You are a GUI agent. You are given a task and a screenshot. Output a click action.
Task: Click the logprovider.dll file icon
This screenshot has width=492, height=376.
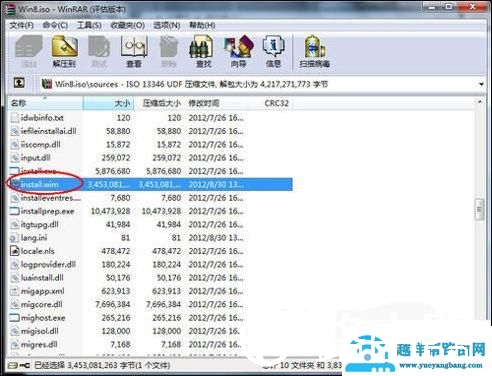click(x=14, y=264)
